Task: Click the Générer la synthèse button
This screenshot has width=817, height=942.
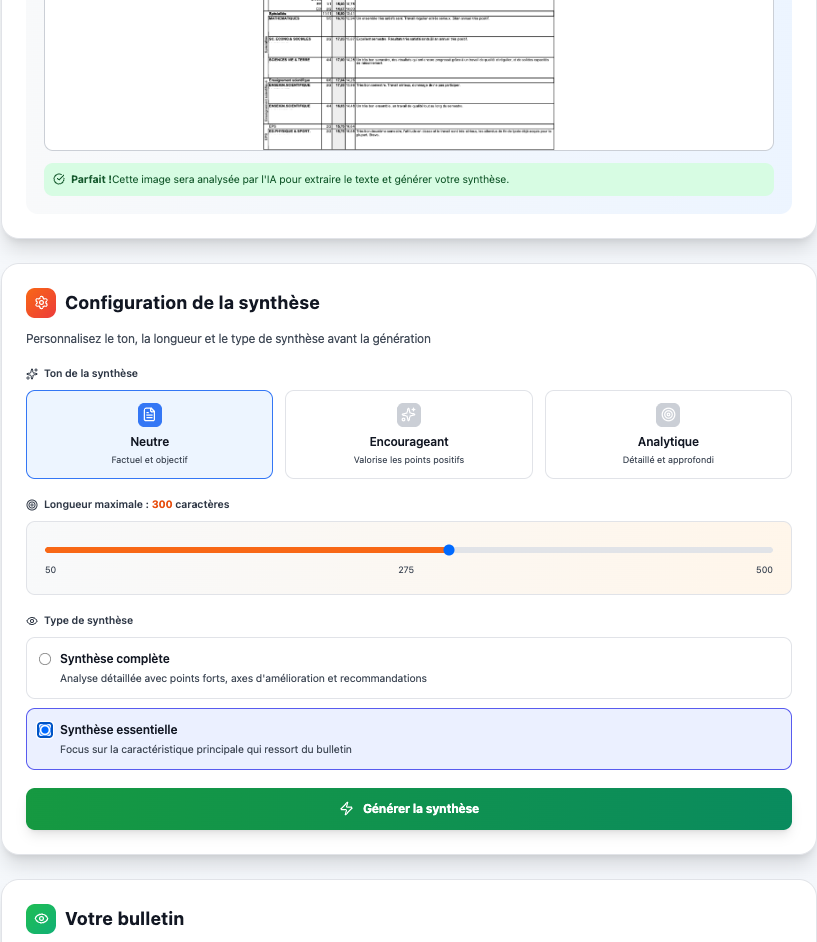Action: point(408,808)
